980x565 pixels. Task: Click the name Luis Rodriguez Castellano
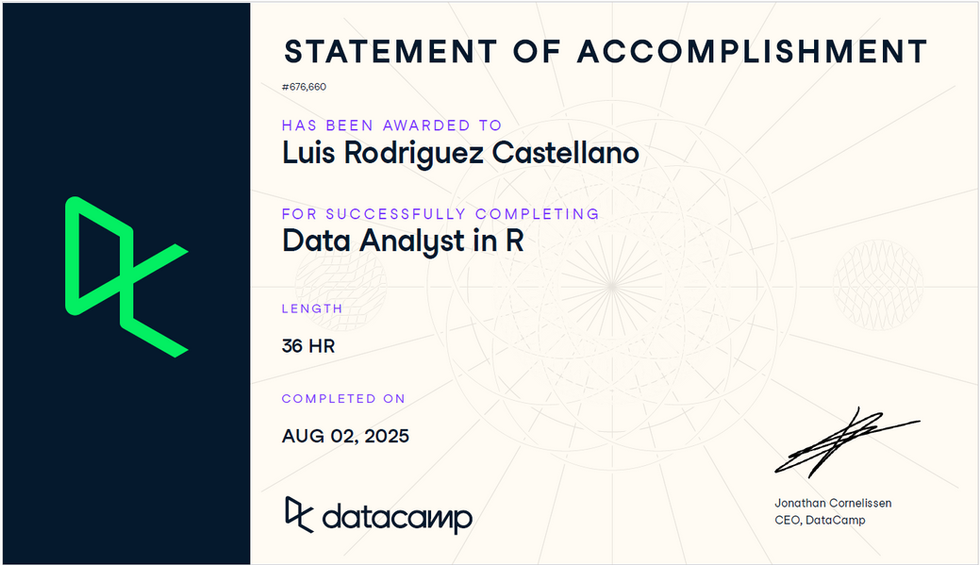[461, 153]
